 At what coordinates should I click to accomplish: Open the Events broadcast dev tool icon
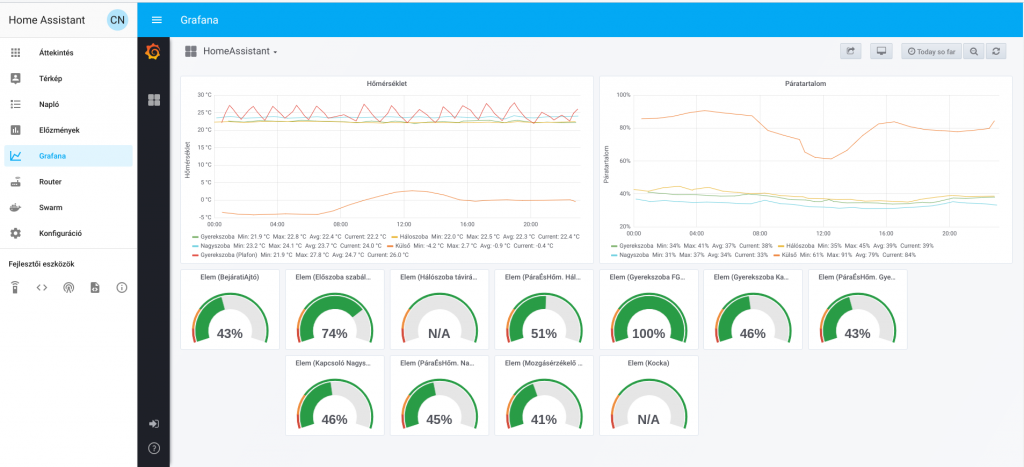pos(69,287)
